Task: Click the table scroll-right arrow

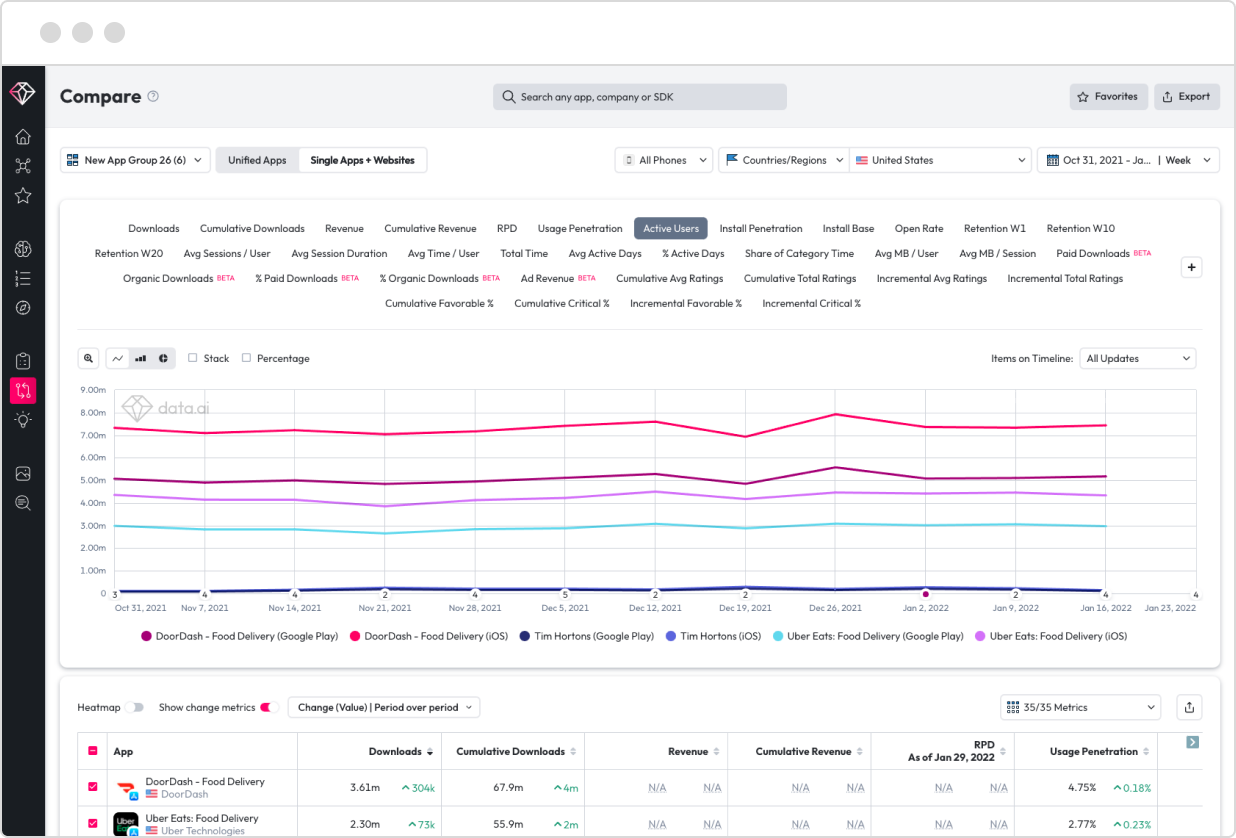Action: tap(1192, 742)
